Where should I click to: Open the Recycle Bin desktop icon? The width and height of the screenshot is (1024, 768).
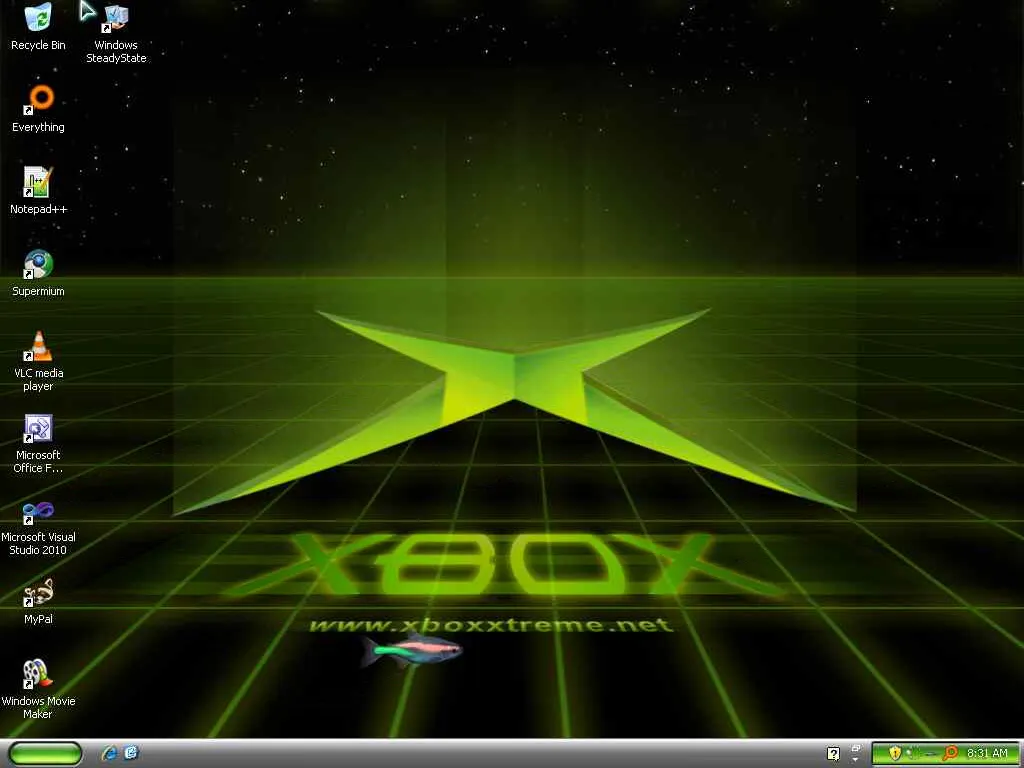[38, 27]
